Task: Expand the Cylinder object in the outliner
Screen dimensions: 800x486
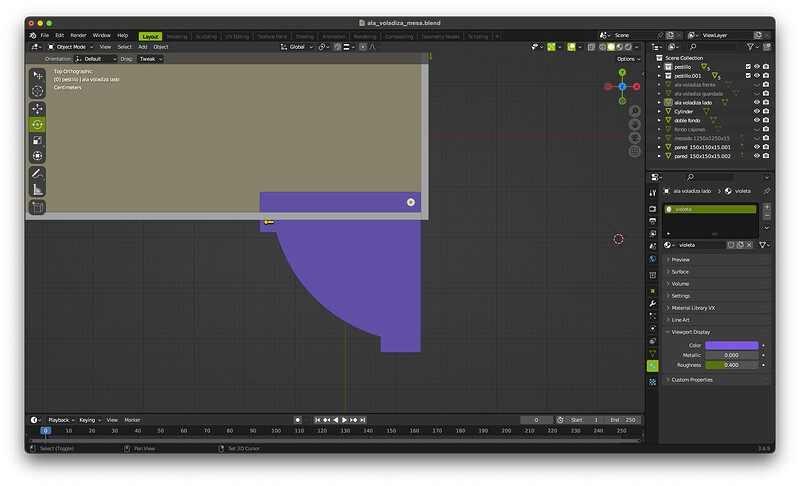Action: pos(659,111)
